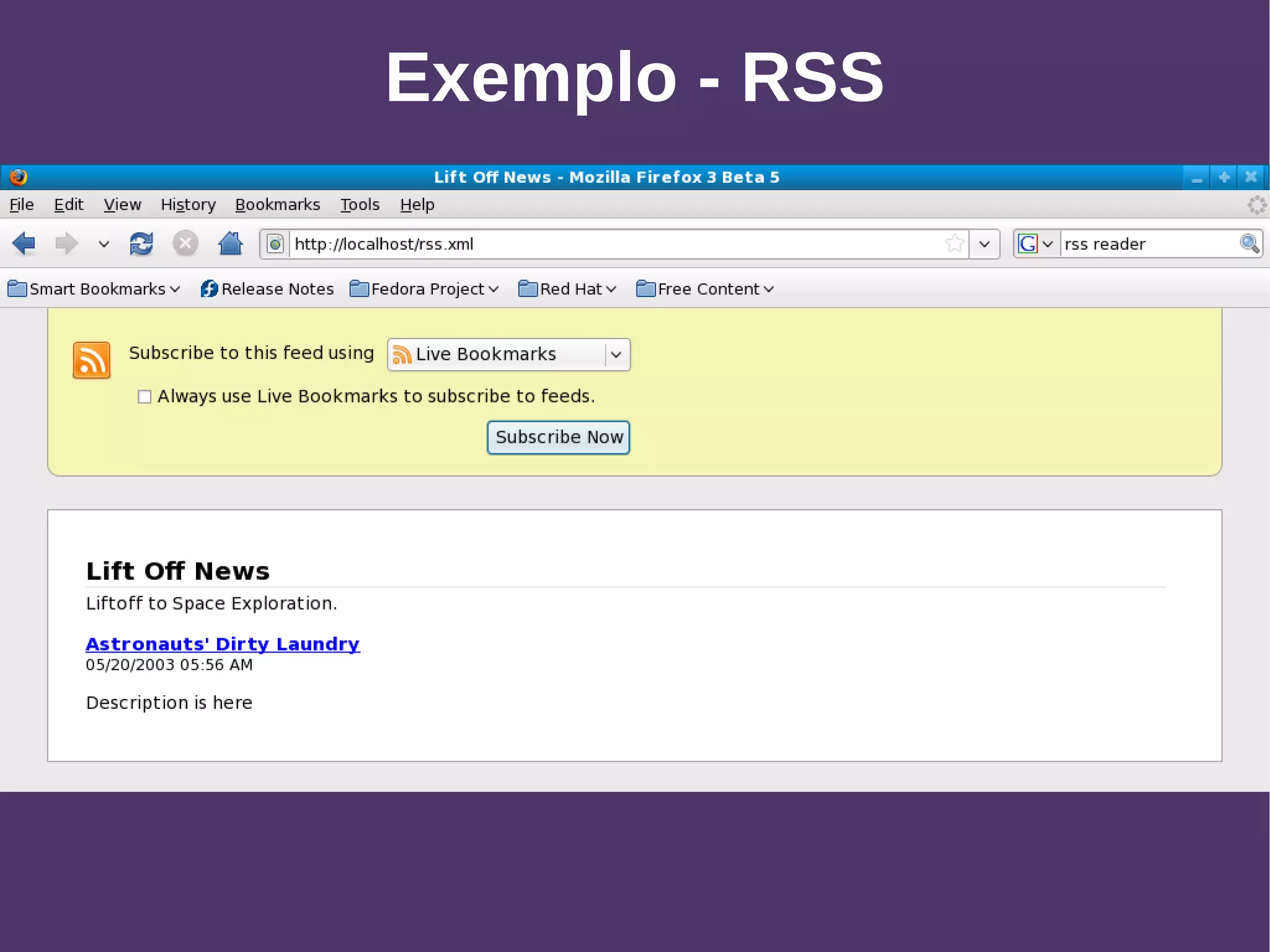Expand Fedora Project bookmarks folder
This screenshot has width=1270, height=952.
click(x=424, y=289)
